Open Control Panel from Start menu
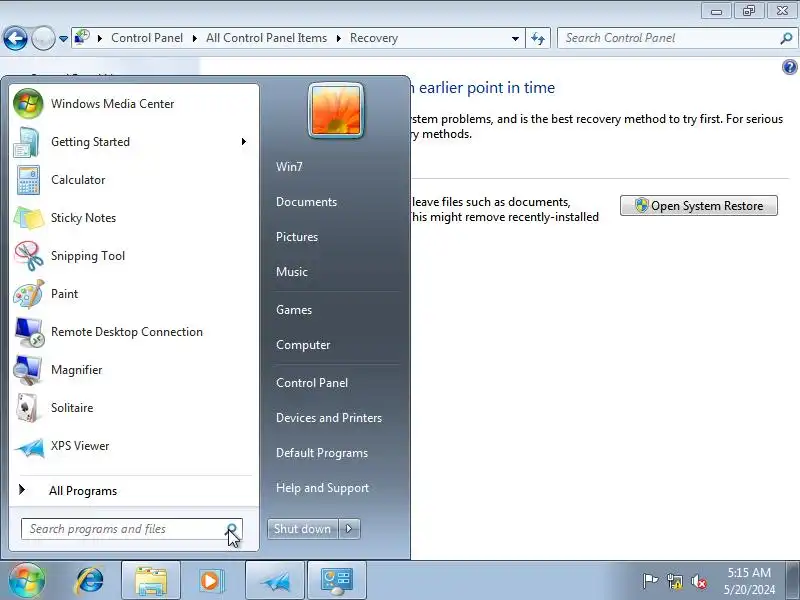Screen dimensions: 800x600 312,383
